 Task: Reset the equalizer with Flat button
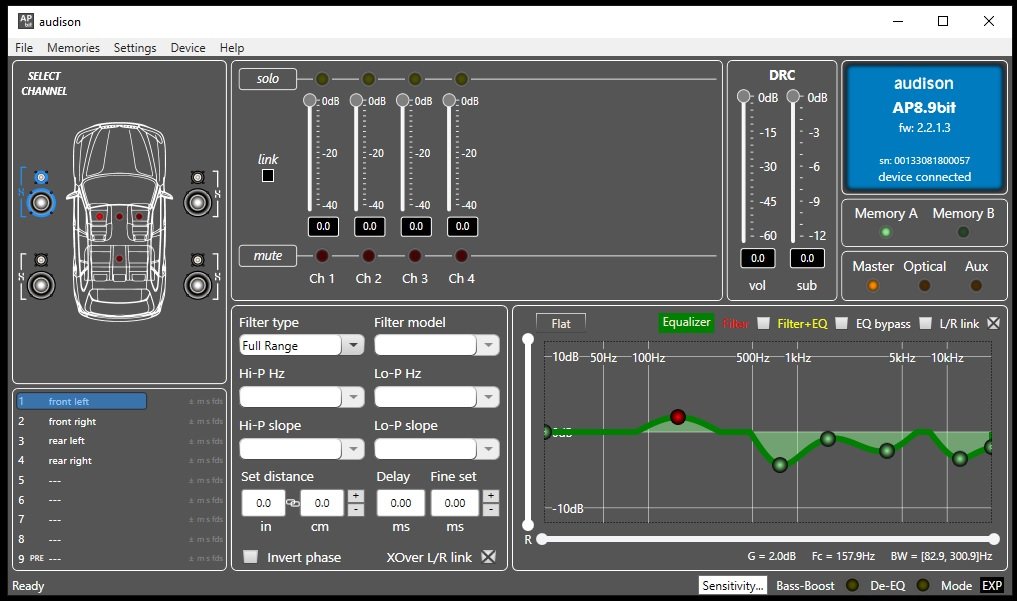(x=561, y=324)
